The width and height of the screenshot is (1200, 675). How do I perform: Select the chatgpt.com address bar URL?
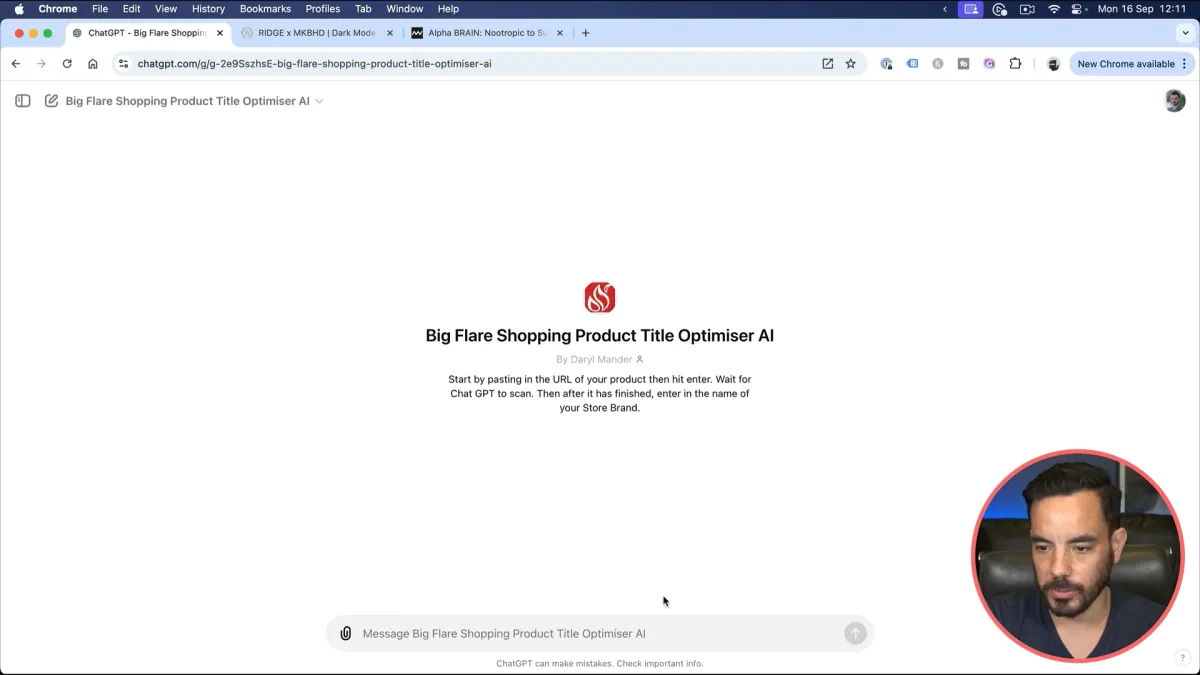tap(314, 63)
